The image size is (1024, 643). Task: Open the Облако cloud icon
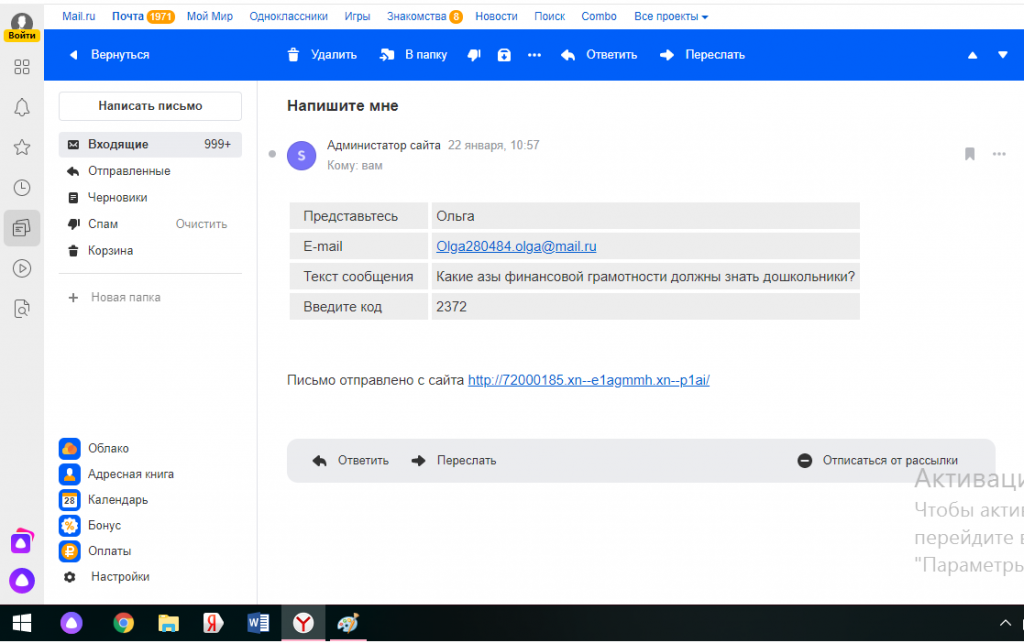[69, 448]
